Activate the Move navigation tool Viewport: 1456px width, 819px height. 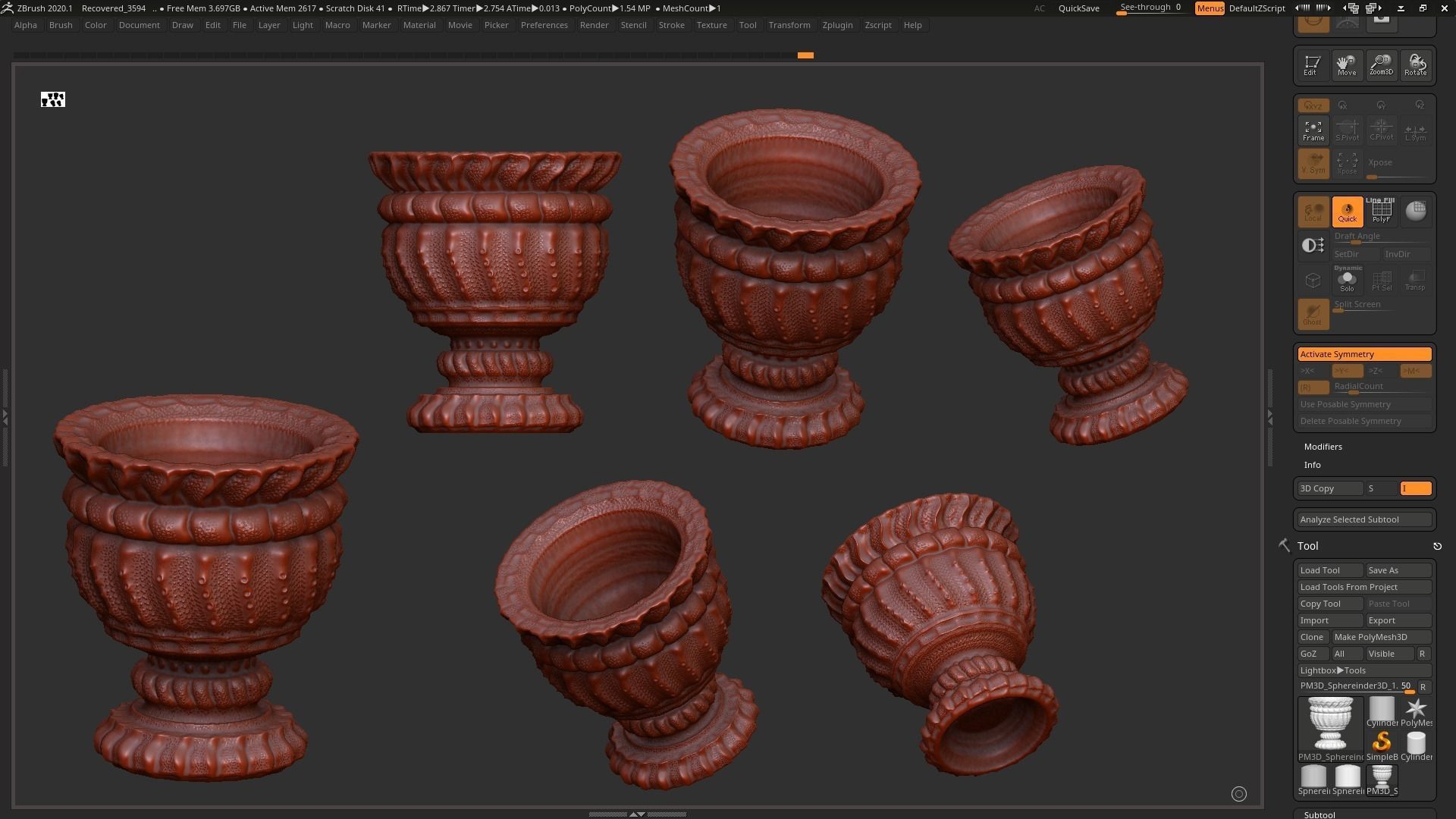pyautogui.click(x=1347, y=65)
